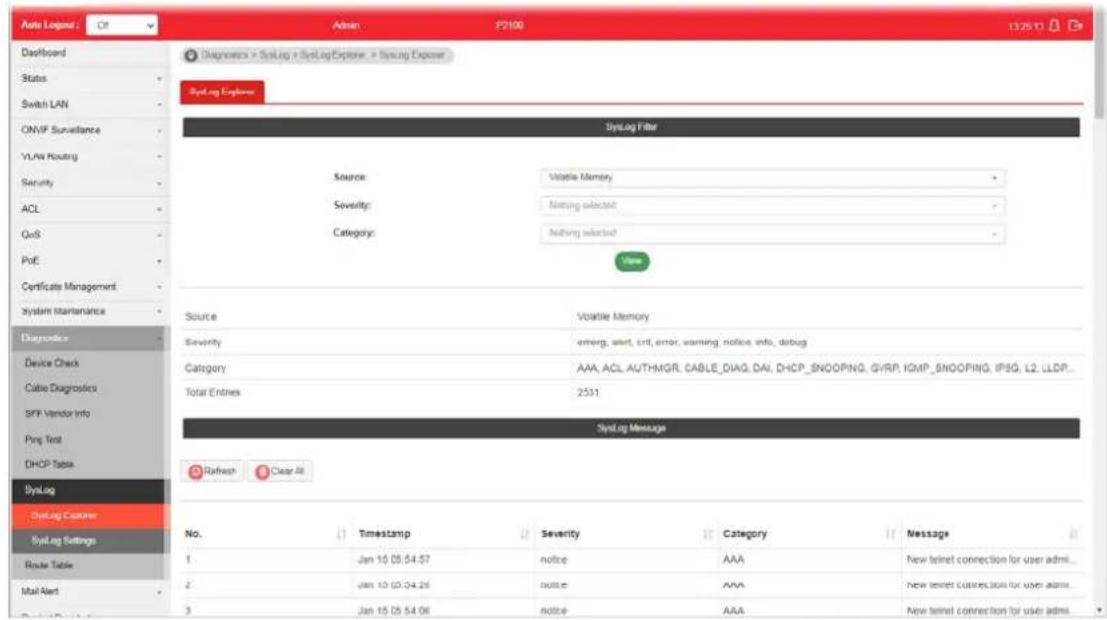The height and width of the screenshot is (620, 1107).
Task: Expand the Certificate Management menu
Action: coord(90,287)
